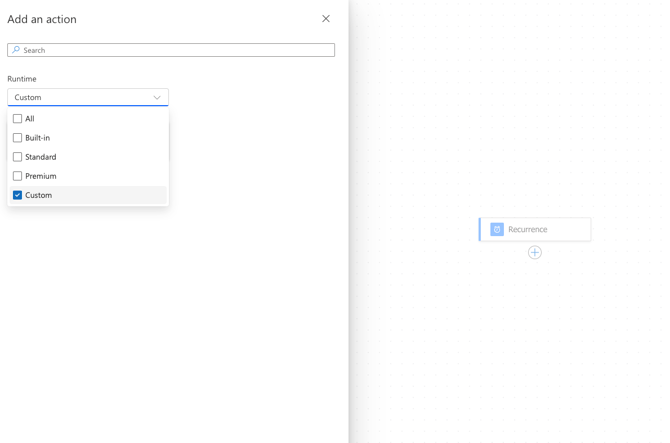Click the Runtime field label
The width and height of the screenshot is (670, 443).
(22, 79)
